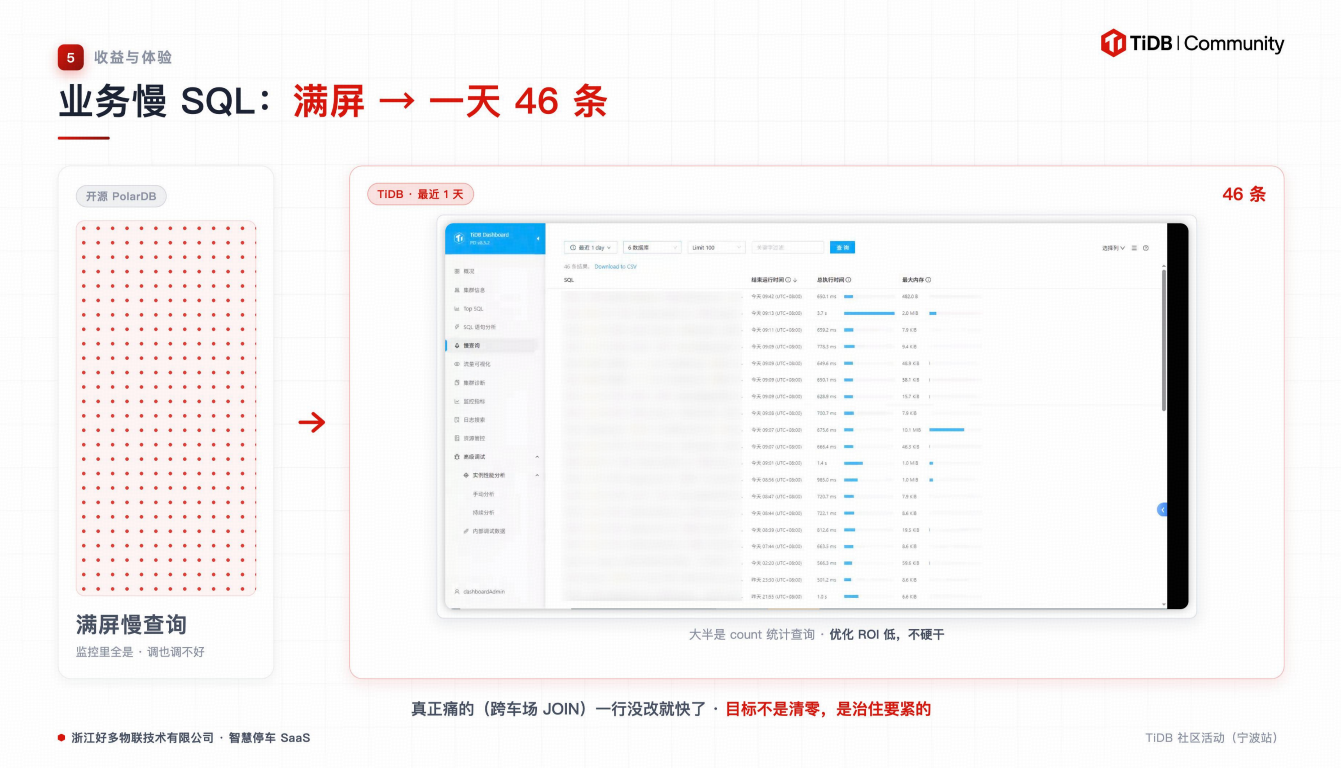Click the 今天 09:13 timestamp cell
Image resolution: width=1341 pixels, height=768 pixels.
776,313
